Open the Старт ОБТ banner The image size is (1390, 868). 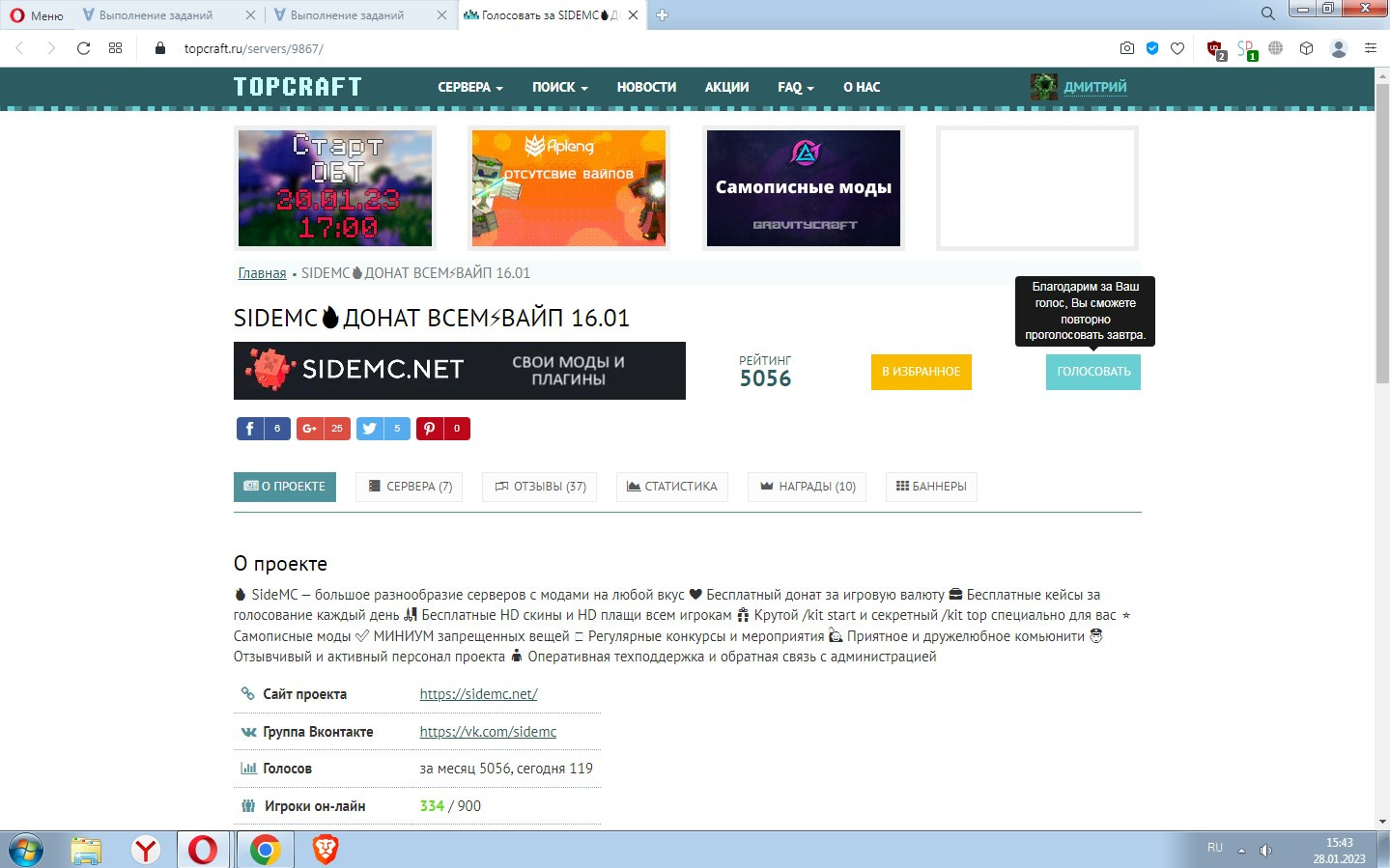coord(335,188)
